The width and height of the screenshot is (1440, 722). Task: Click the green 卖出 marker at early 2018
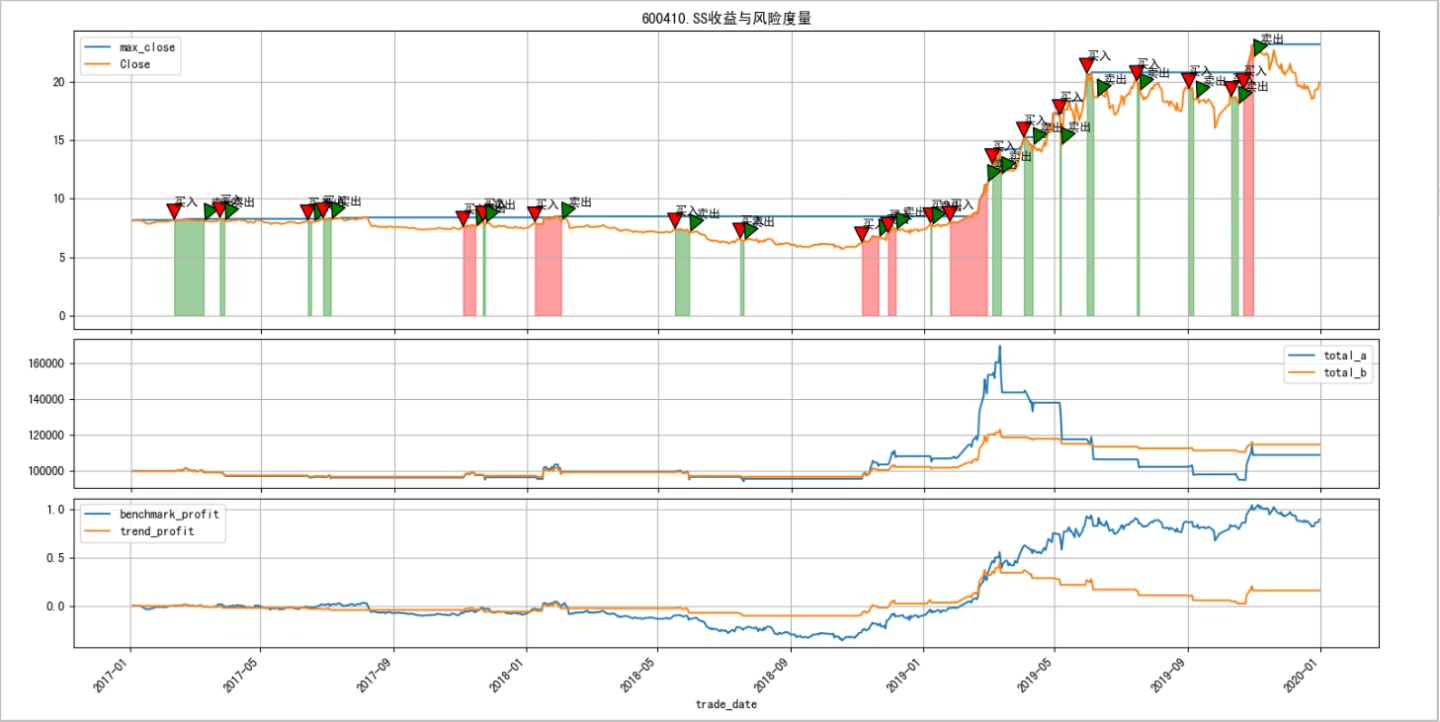point(568,210)
